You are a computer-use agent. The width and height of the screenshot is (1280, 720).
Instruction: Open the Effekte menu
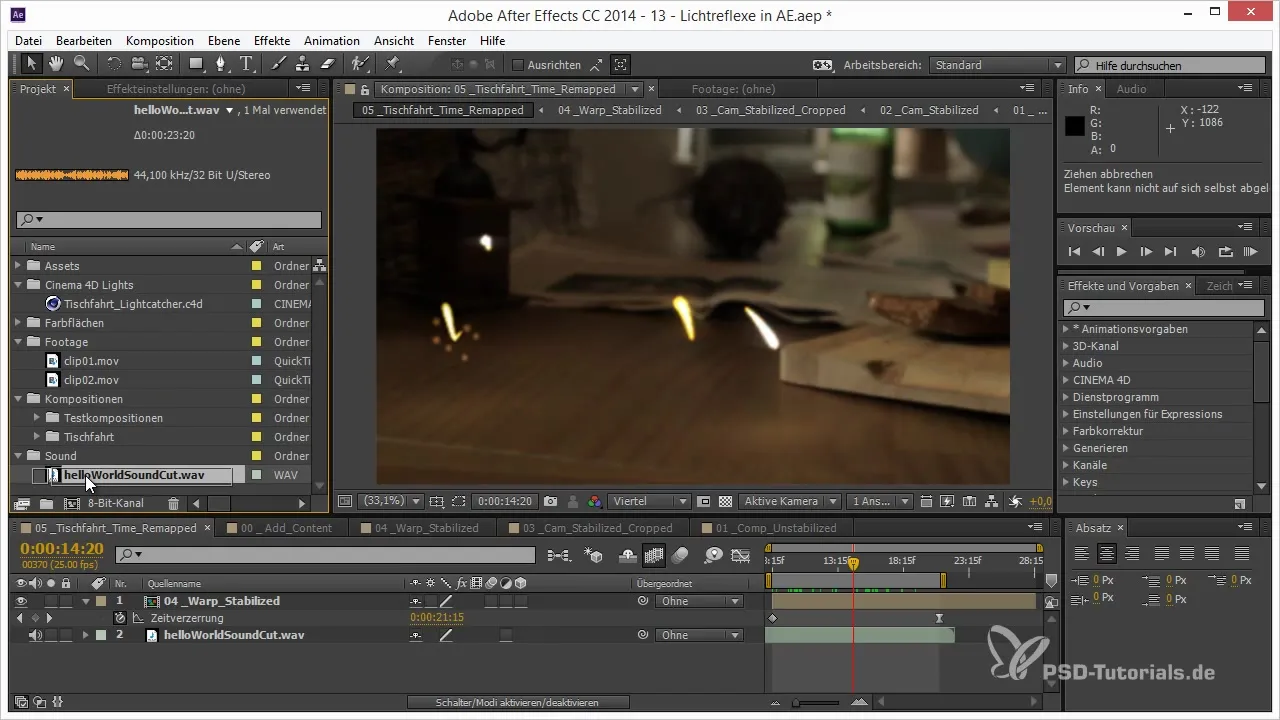point(272,41)
